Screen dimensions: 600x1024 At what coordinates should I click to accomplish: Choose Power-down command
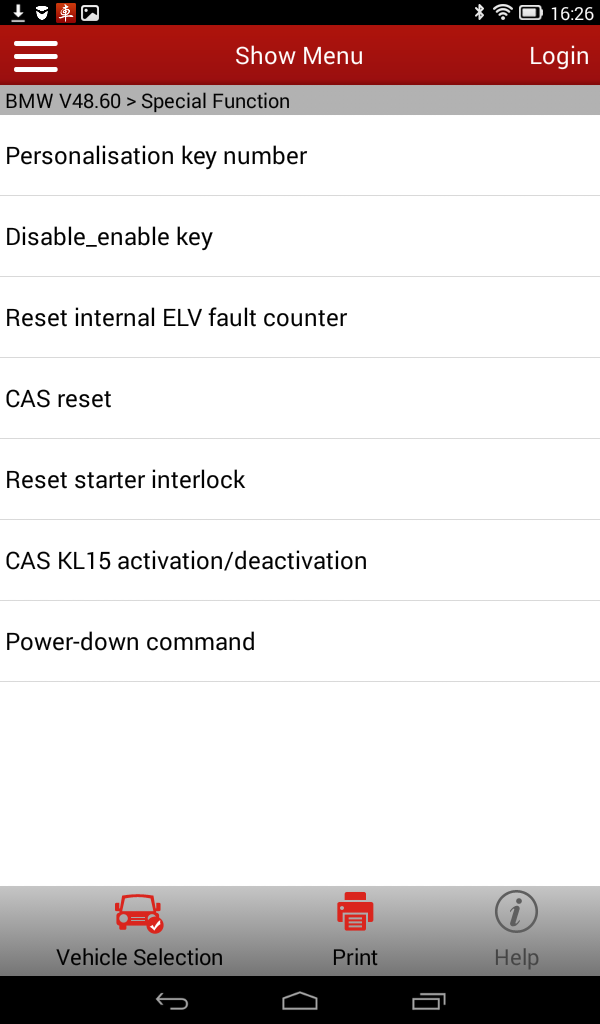tap(300, 641)
